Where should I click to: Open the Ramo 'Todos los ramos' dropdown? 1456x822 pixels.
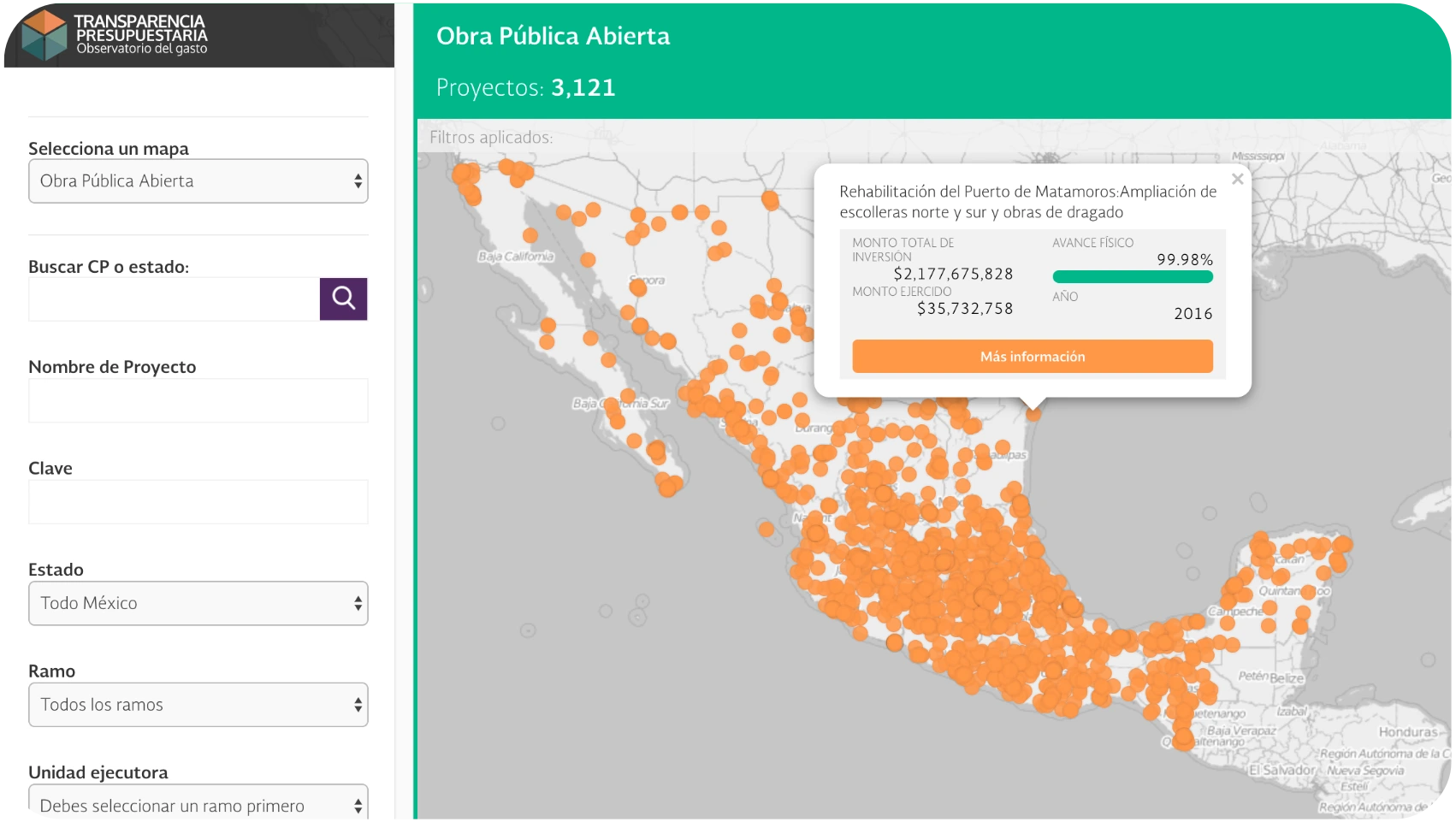click(x=198, y=705)
